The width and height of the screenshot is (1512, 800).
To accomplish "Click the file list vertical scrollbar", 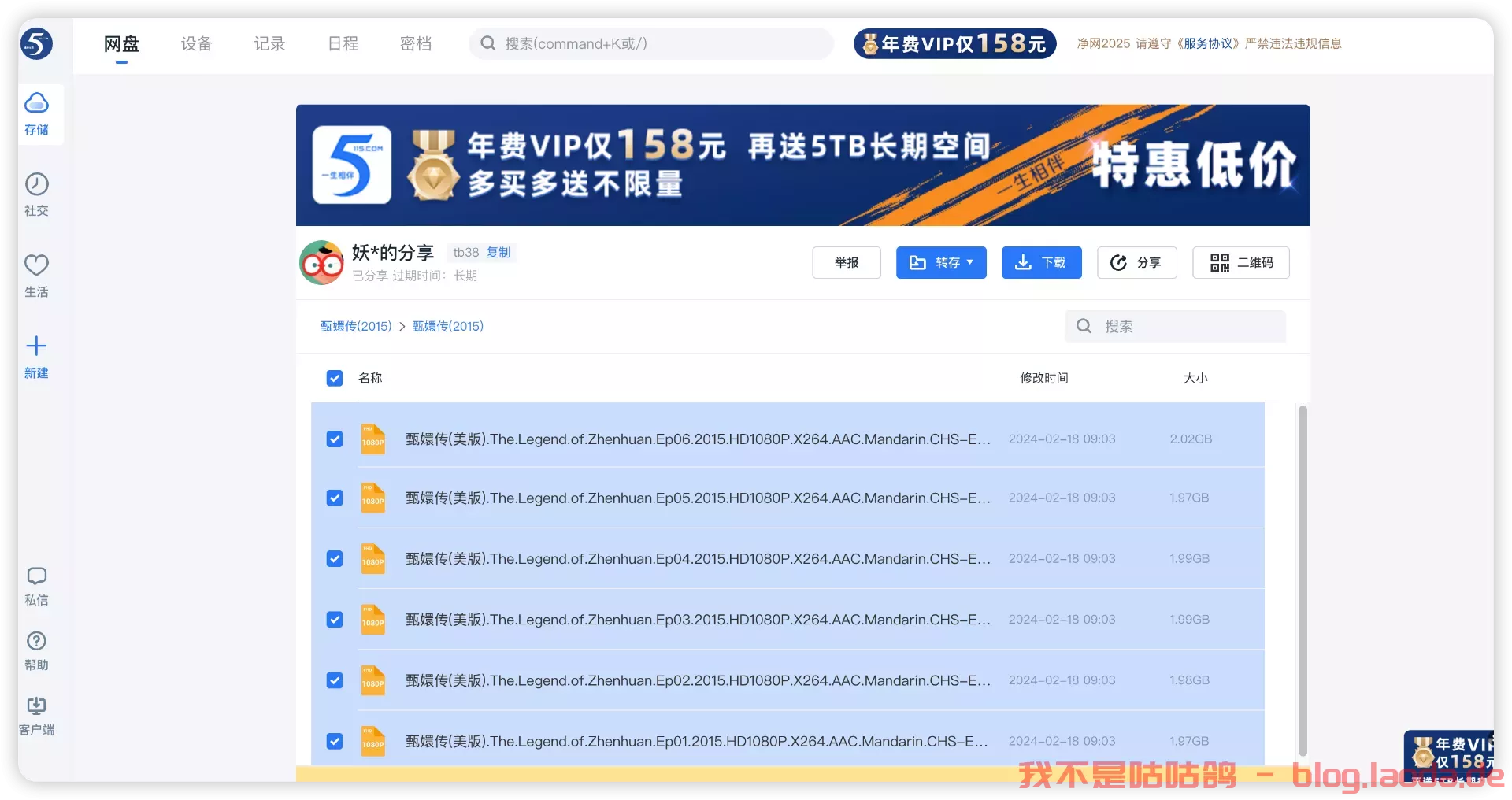I will pos(1303,581).
